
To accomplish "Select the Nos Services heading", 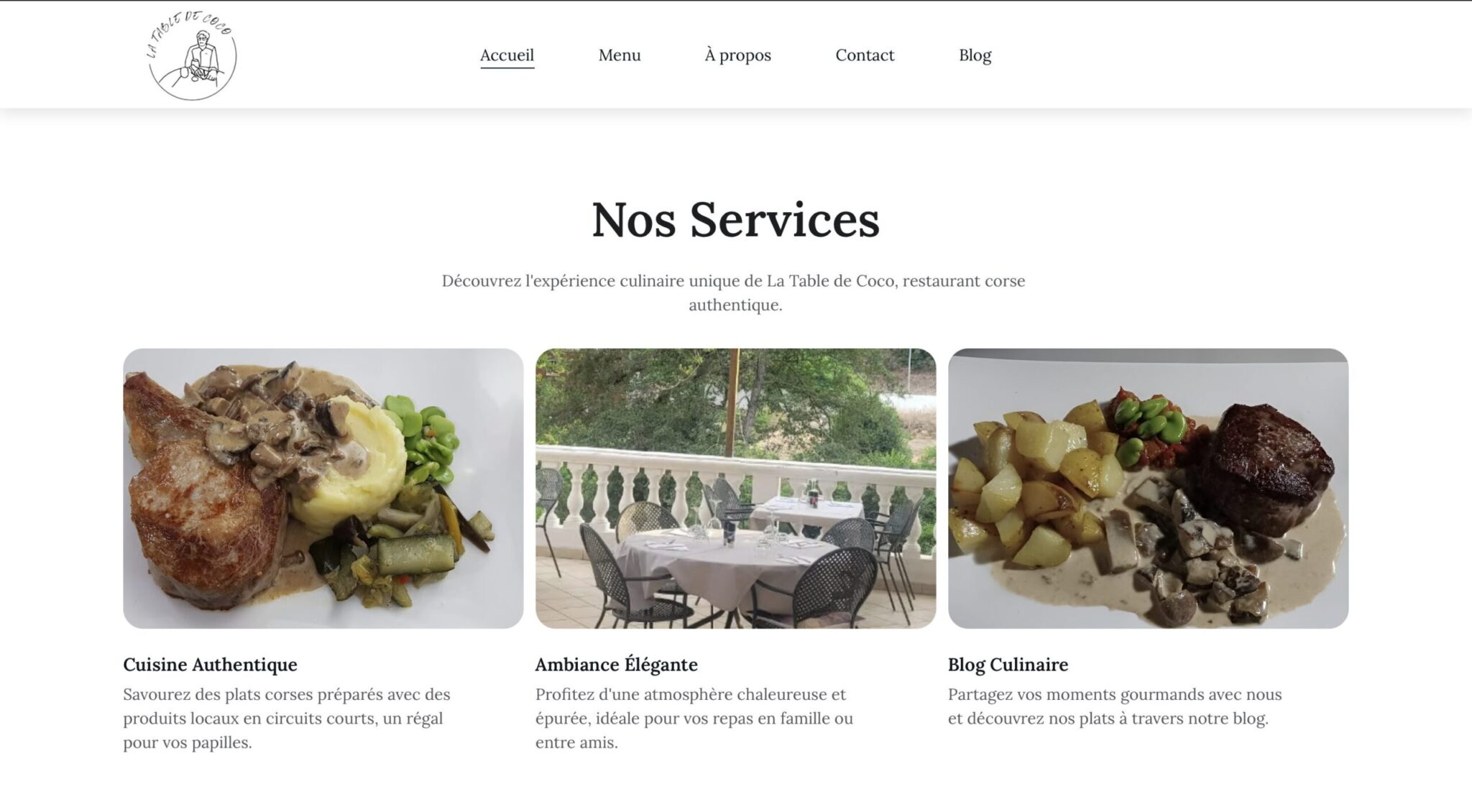I will [735, 219].
